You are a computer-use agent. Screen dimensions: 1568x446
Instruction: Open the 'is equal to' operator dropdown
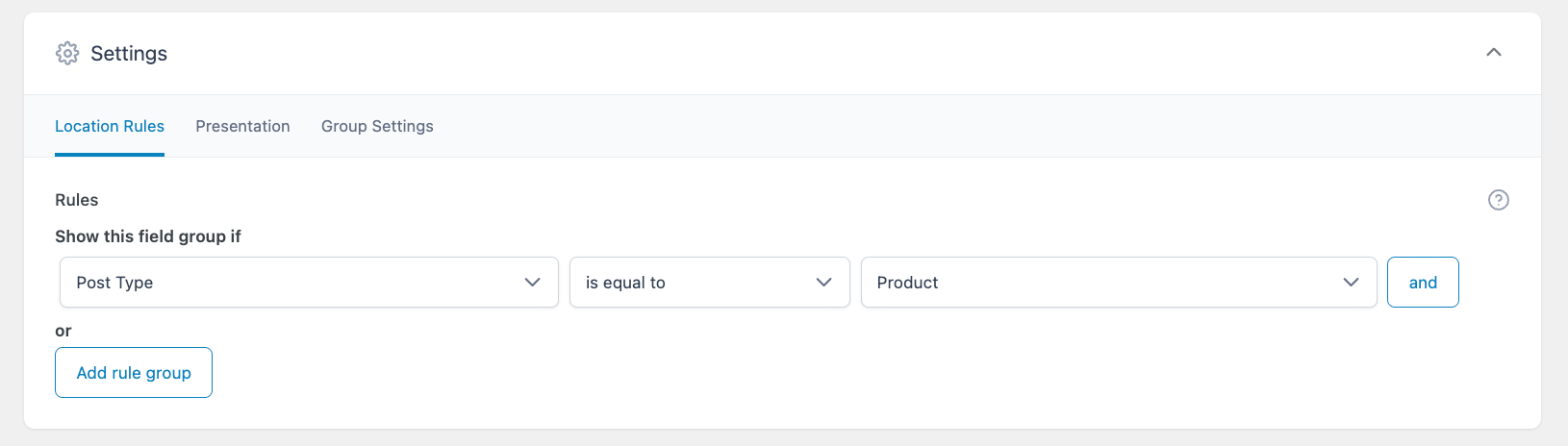pos(693,283)
